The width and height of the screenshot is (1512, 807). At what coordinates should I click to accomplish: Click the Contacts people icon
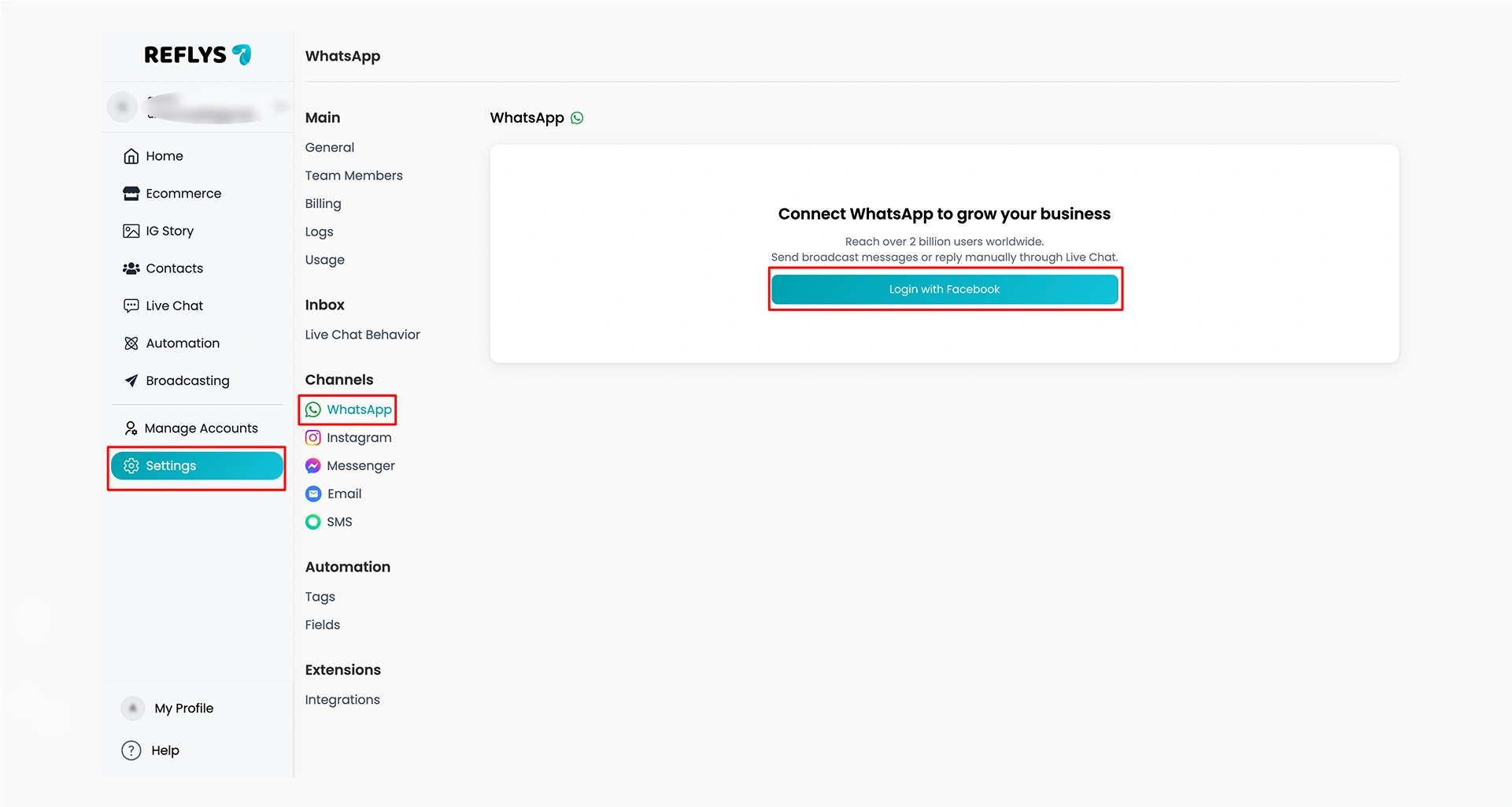[131, 268]
